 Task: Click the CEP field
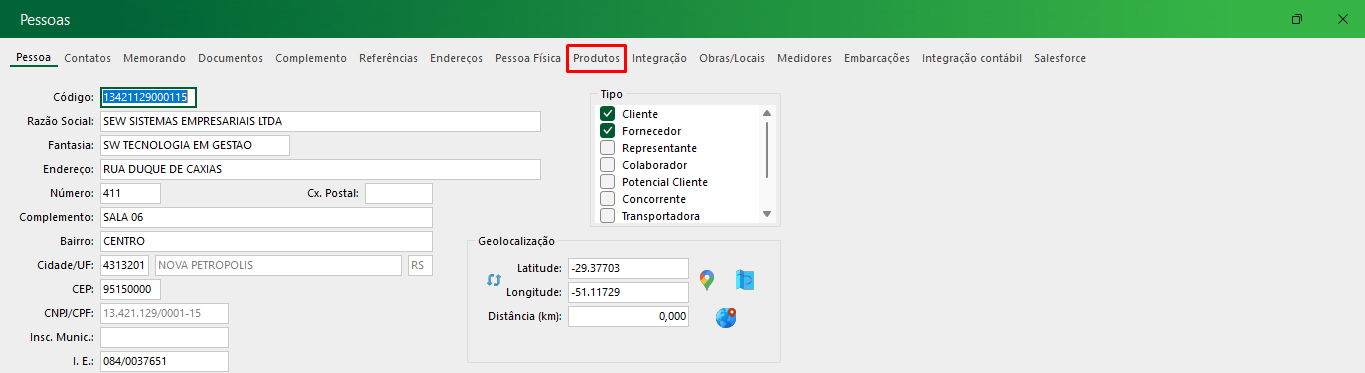[x=130, y=289]
